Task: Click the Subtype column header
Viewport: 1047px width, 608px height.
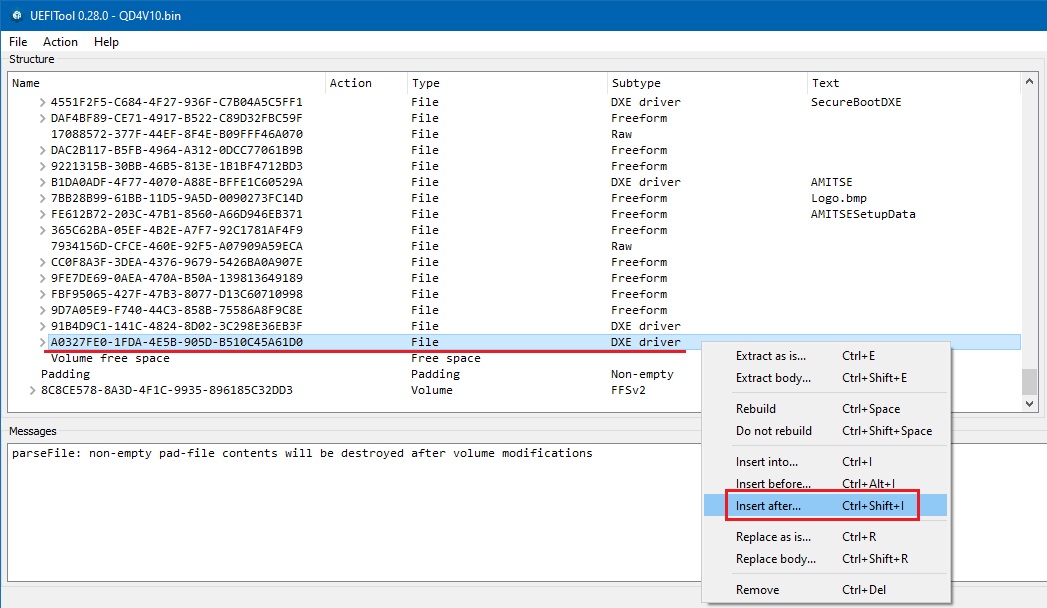Action: pos(707,83)
